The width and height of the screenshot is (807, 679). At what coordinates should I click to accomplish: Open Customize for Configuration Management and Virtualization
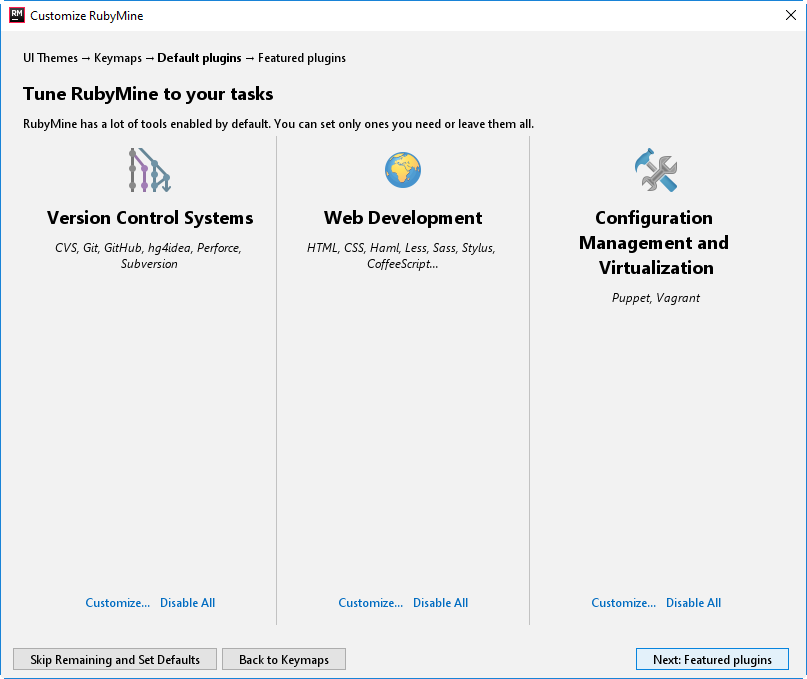pos(623,603)
